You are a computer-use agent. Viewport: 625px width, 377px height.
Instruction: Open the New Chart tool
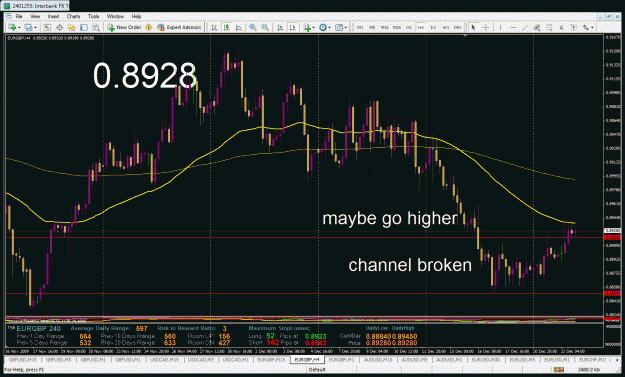point(12,27)
